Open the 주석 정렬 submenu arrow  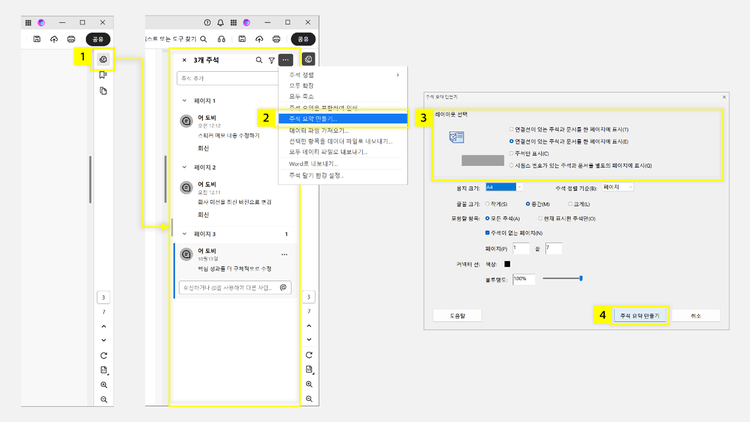point(397,75)
